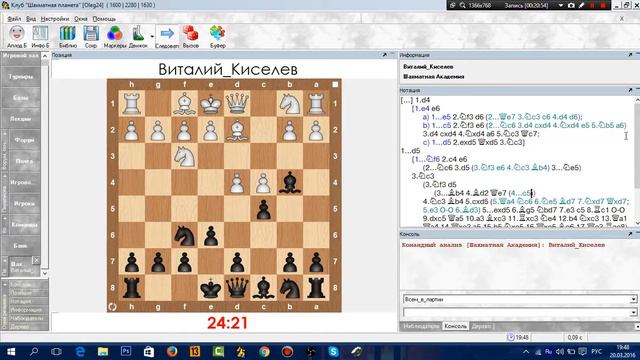
Task: Select the white queen on d1
Action: click(237, 104)
